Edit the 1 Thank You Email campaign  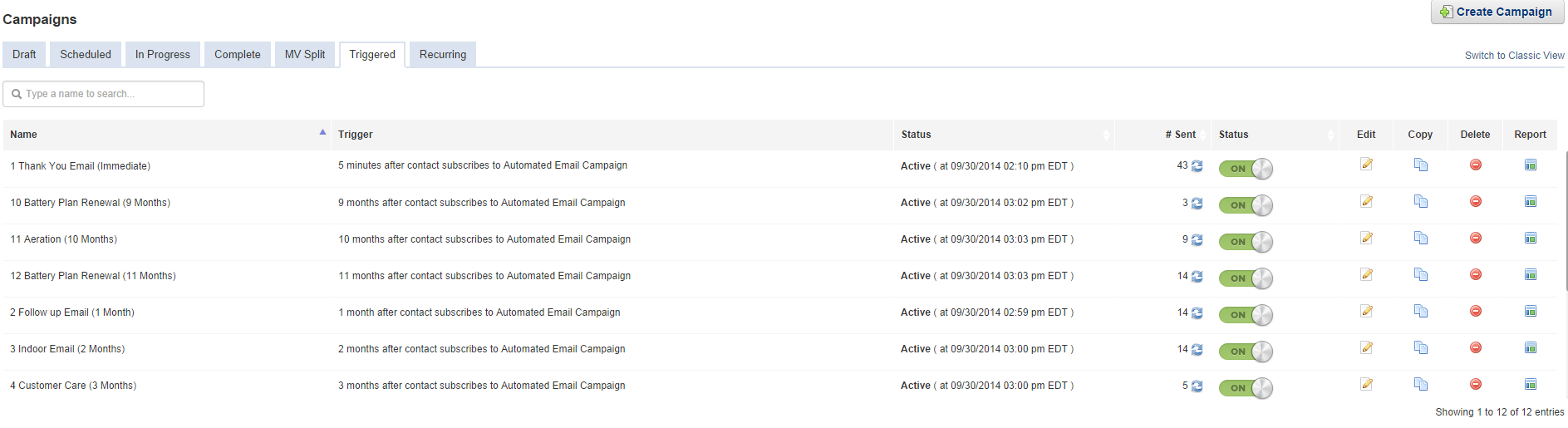pyautogui.click(x=1366, y=165)
